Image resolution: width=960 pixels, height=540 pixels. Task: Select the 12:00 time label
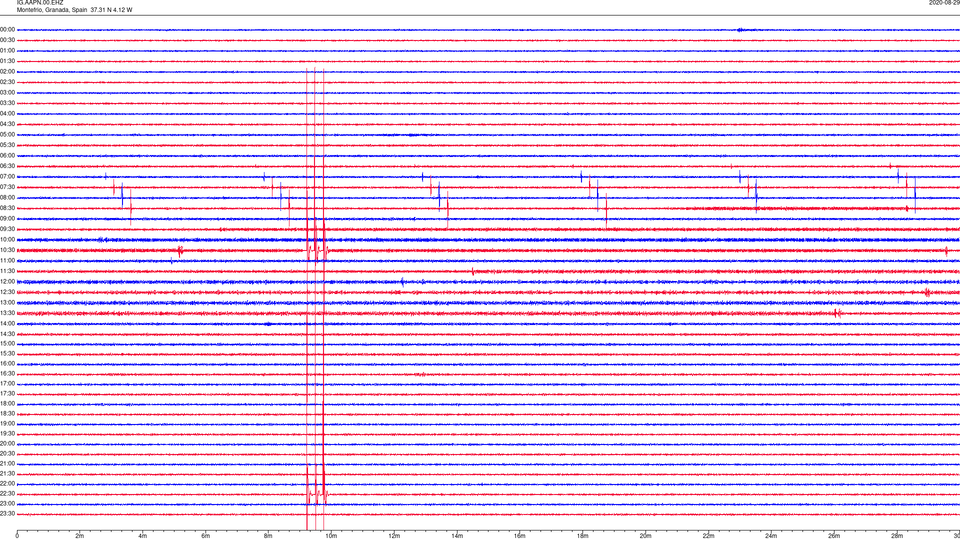point(7,282)
